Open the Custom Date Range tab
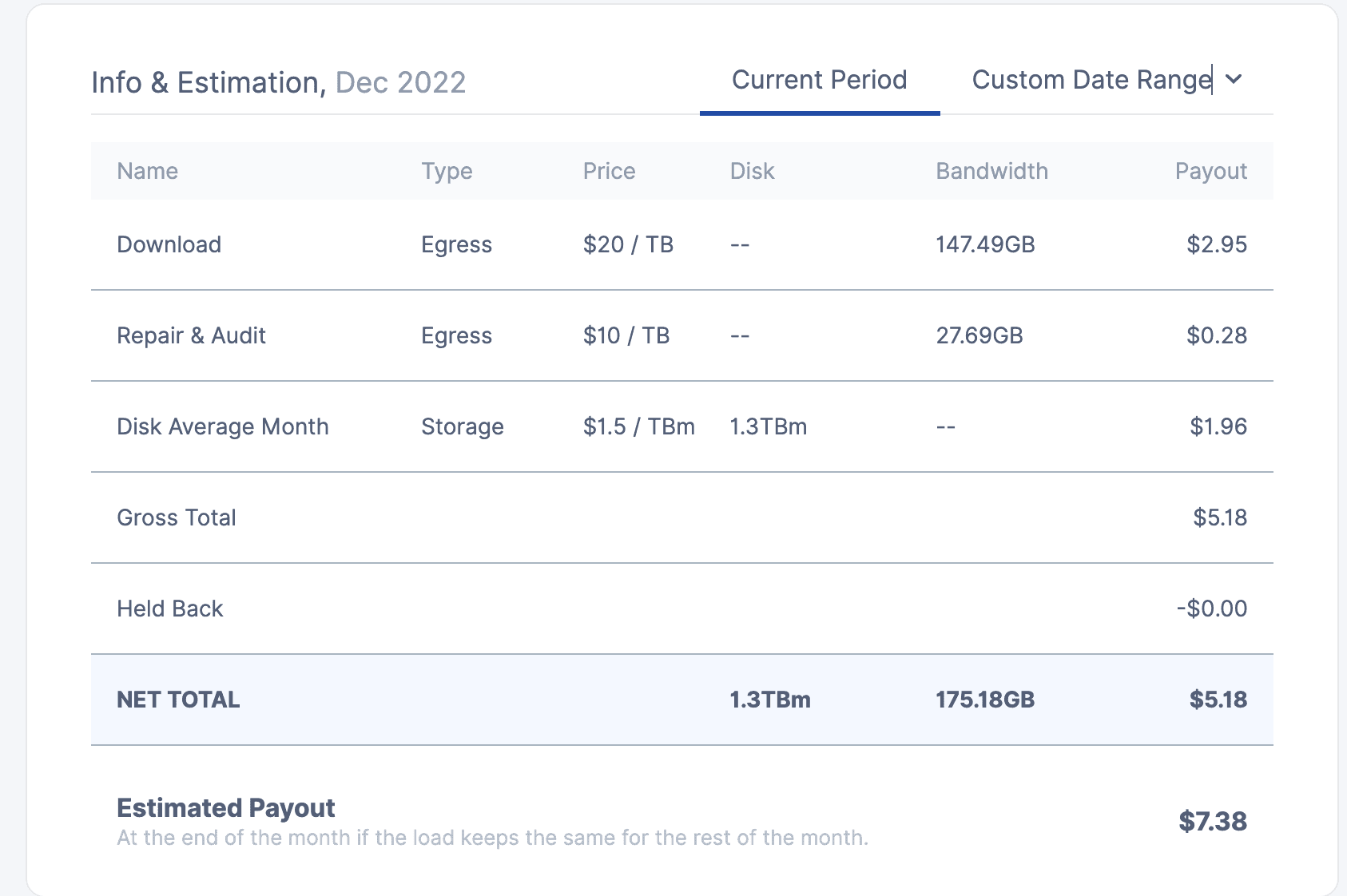Viewport: 1347px width, 896px height. click(1091, 80)
